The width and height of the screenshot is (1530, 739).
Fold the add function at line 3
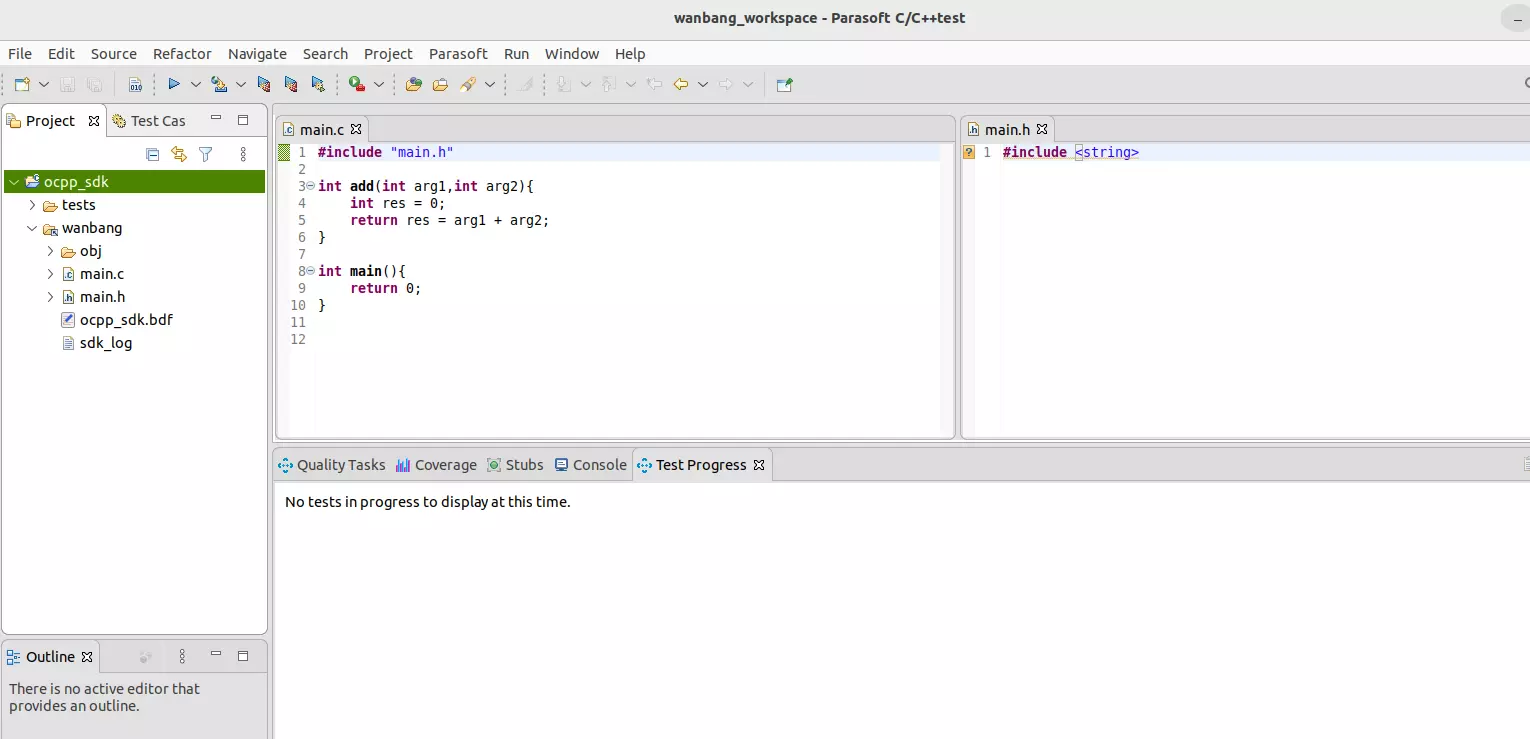tap(311, 186)
